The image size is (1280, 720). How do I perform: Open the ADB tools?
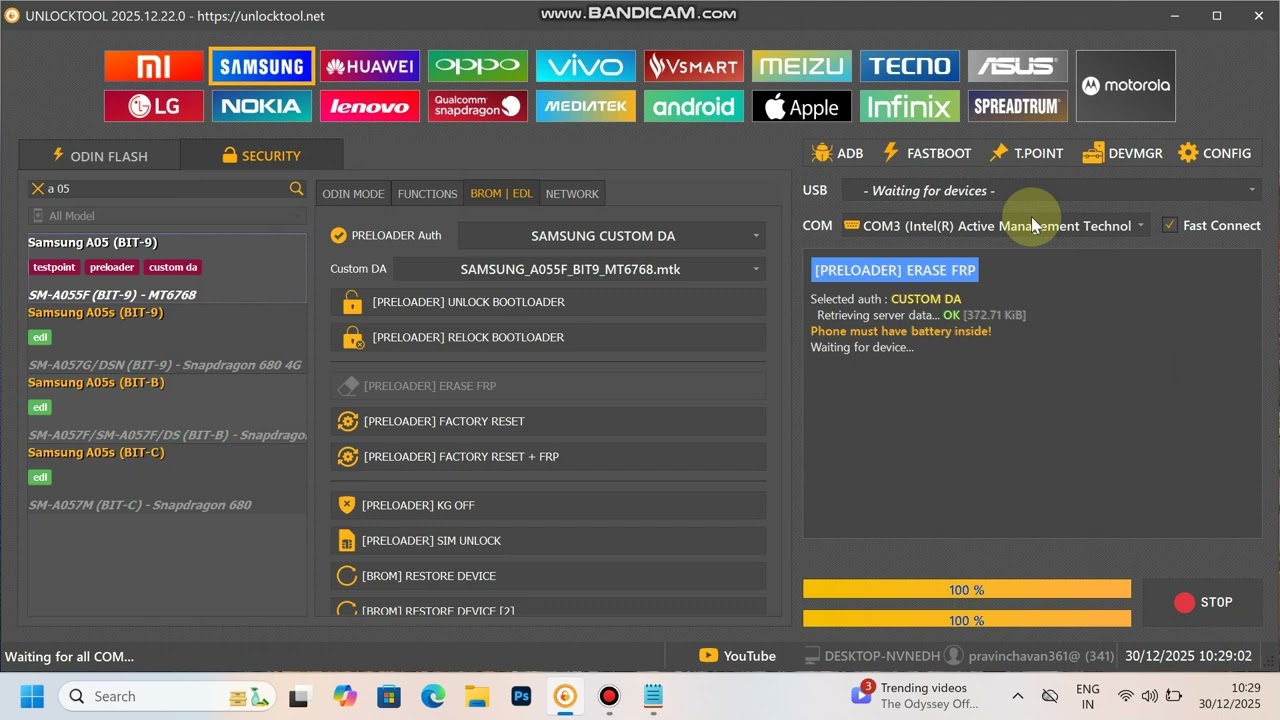[x=838, y=153]
